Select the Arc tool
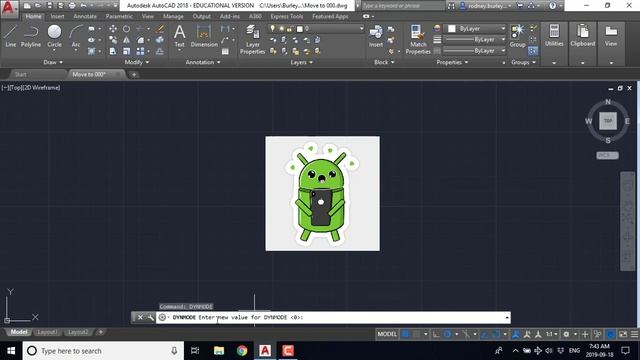The width and height of the screenshot is (640, 360). (76, 36)
